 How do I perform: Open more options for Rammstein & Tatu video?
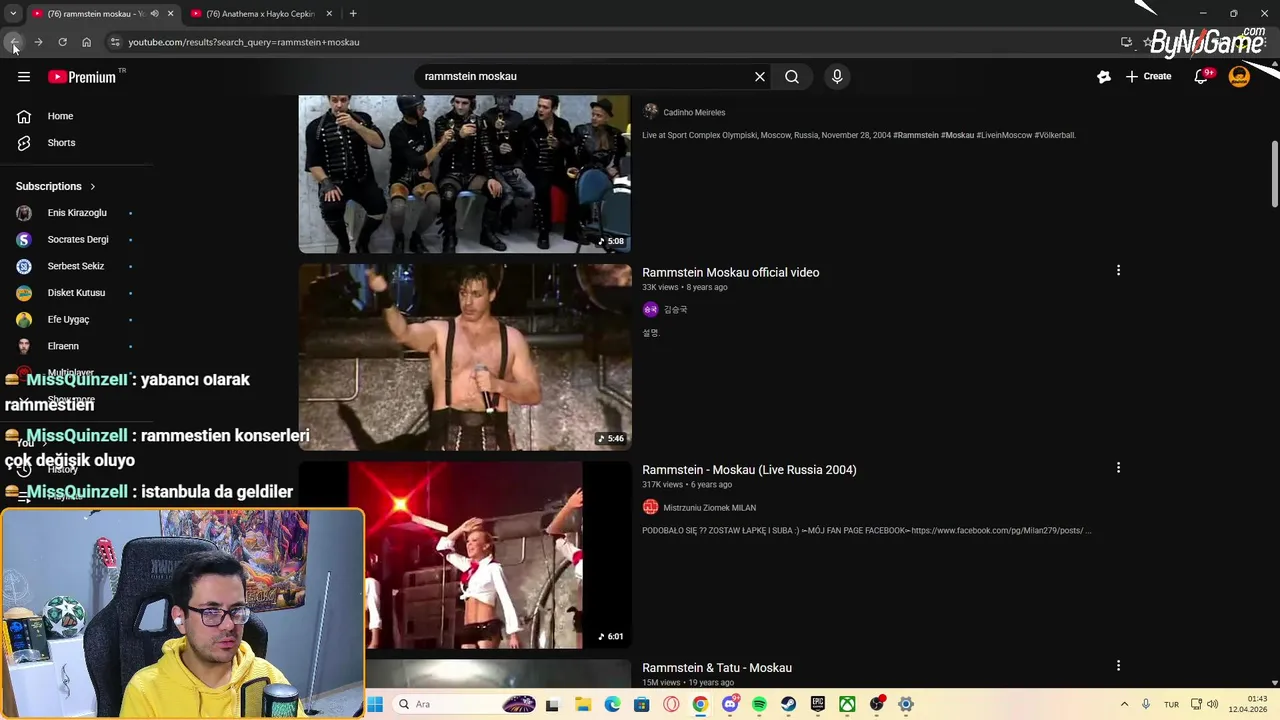(1118, 665)
